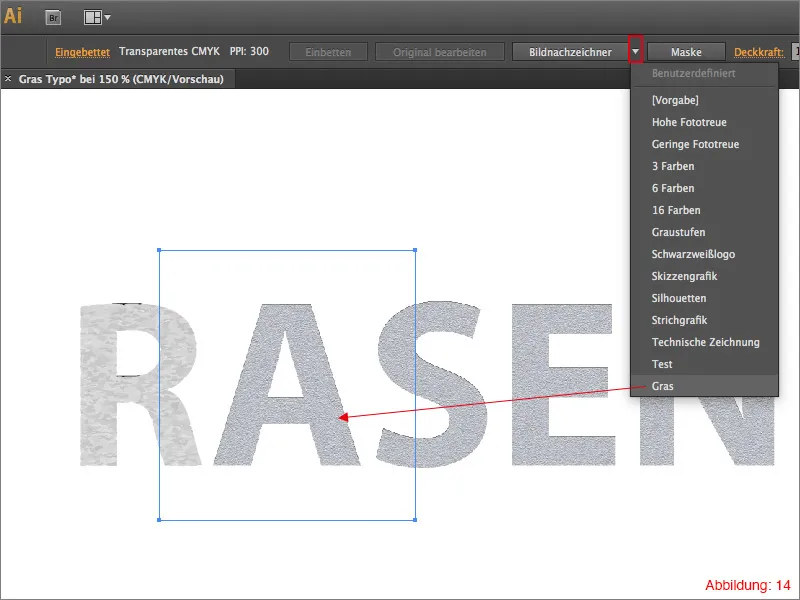Open the Eingebettet link info

[82, 52]
